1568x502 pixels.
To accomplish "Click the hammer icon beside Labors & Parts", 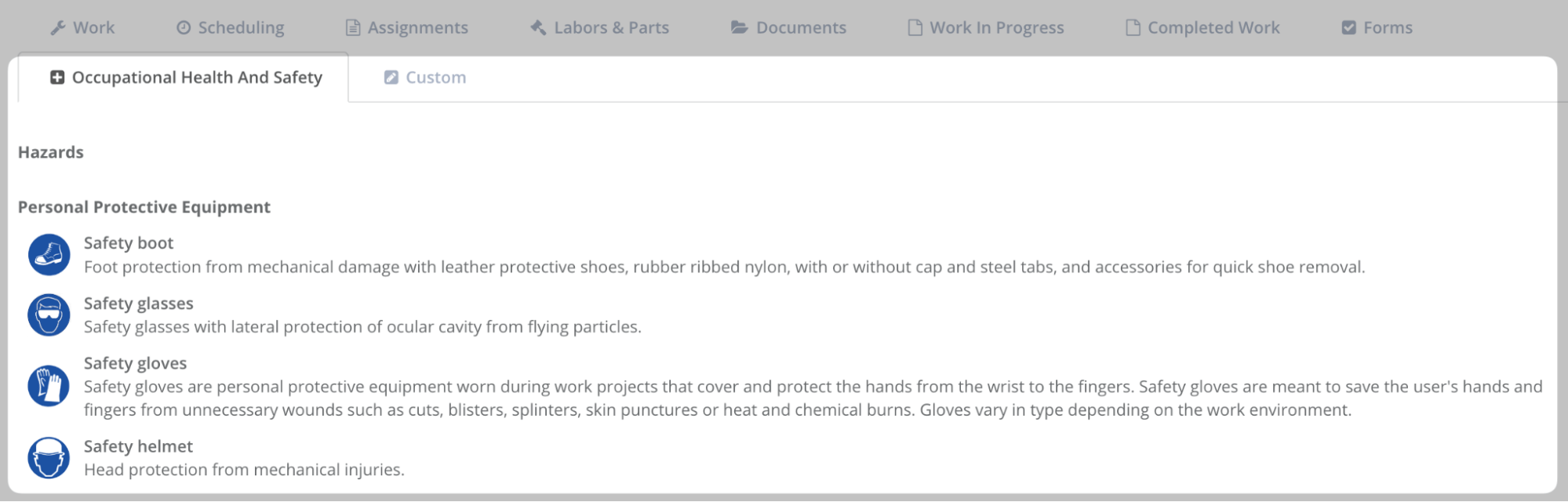I will tap(538, 28).
